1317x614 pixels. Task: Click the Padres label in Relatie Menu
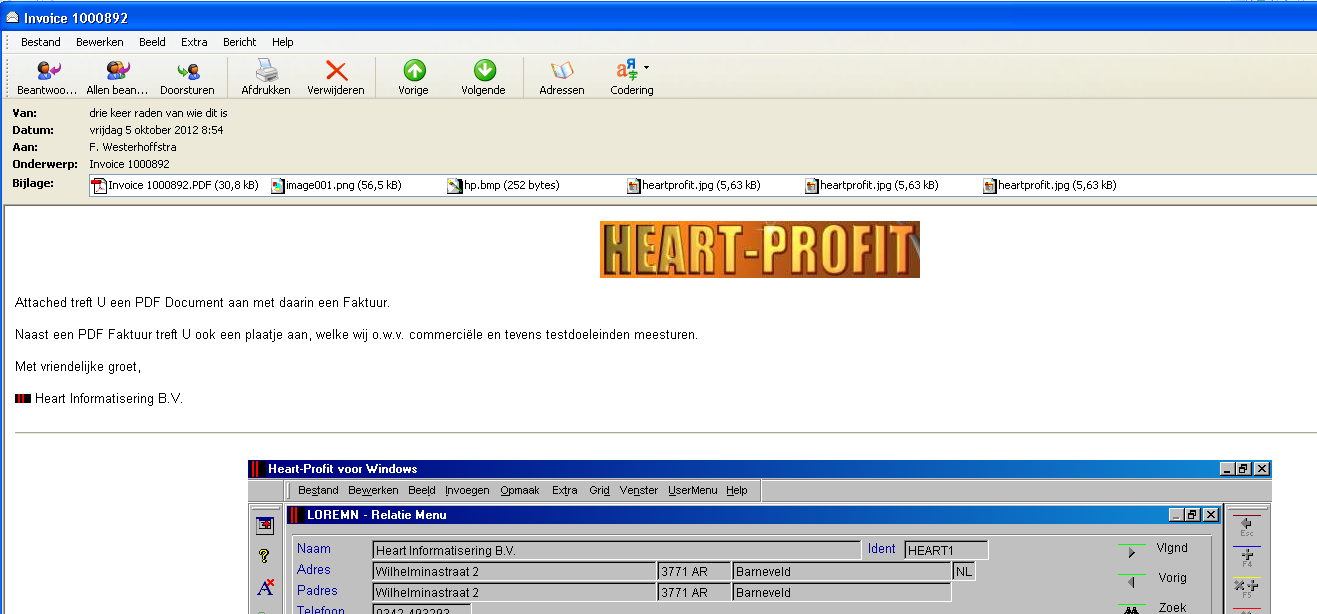pos(317,591)
